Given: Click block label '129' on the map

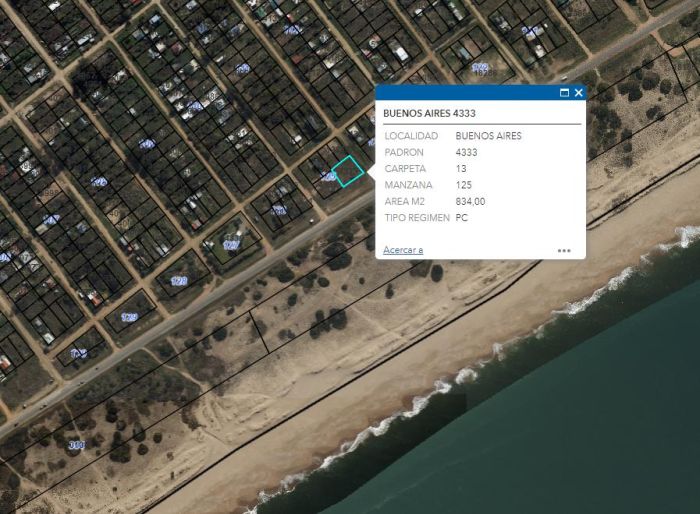Looking at the screenshot, I should click(129, 318).
